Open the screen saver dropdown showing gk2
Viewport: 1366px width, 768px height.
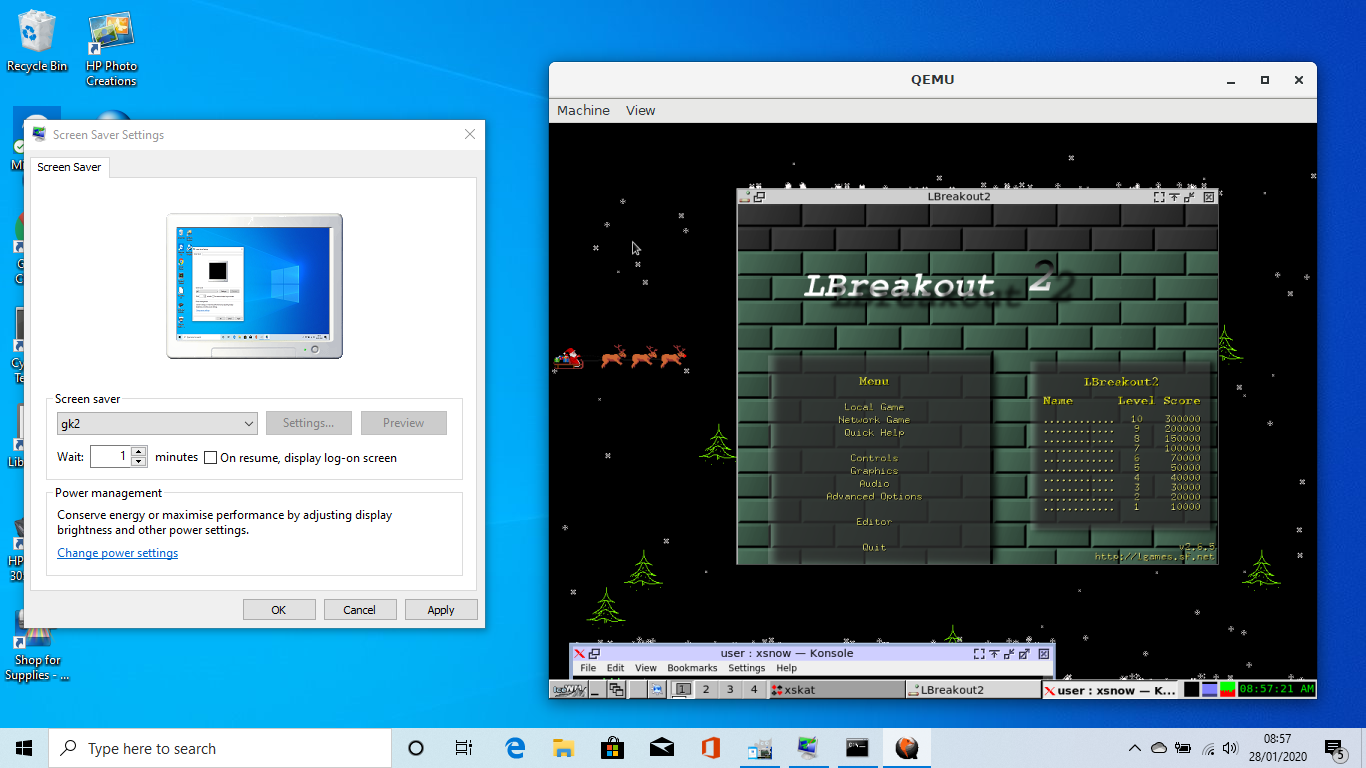click(x=157, y=423)
